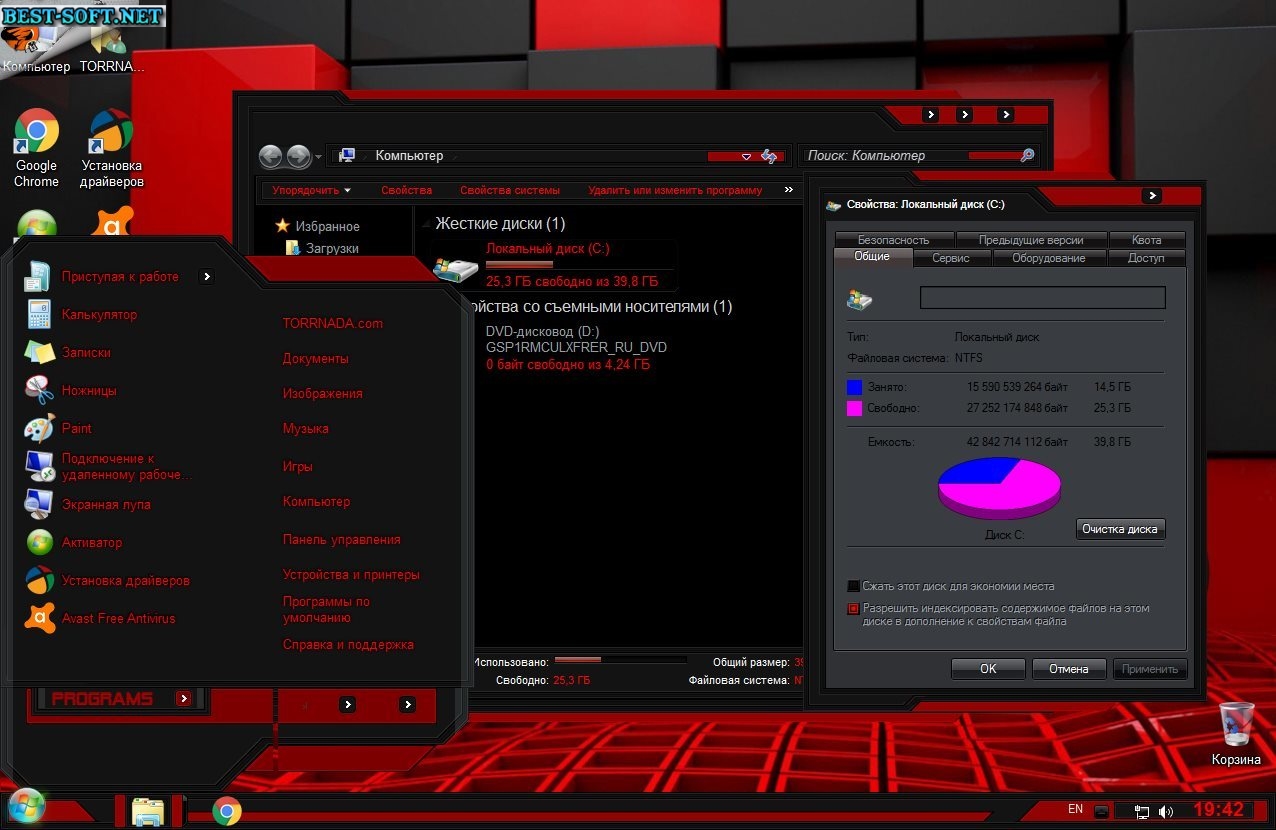Expand the Упорядочить dropdown menu
This screenshot has width=1276, height=830.
(x=312, y=190)
